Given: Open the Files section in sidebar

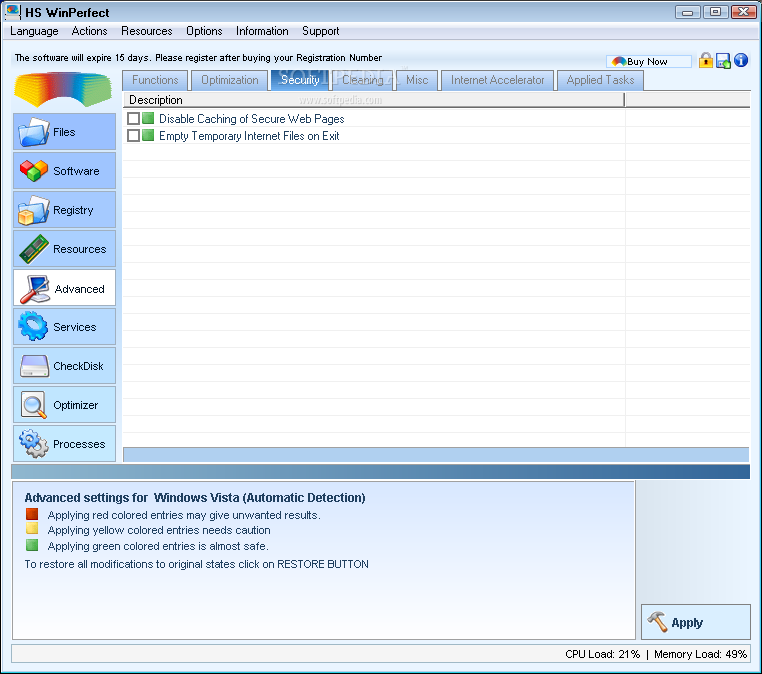Looking at the screenshot, I should click(x=64, y=132).
